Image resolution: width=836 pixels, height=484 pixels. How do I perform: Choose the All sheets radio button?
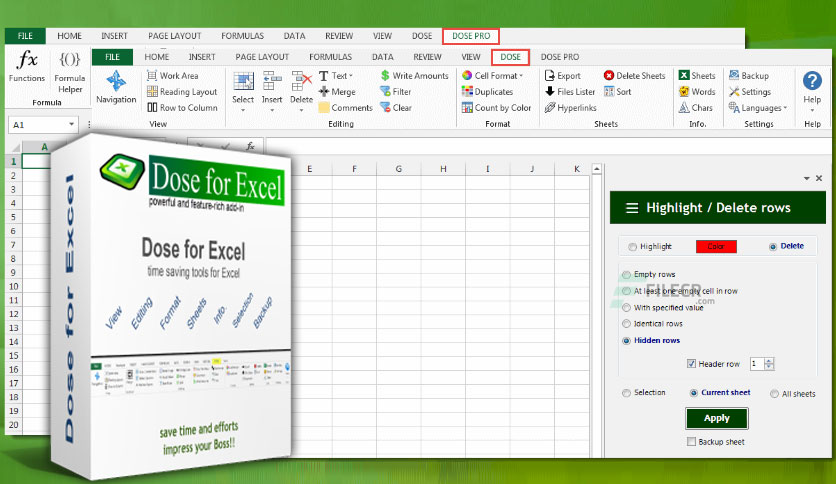coord(774,394)
